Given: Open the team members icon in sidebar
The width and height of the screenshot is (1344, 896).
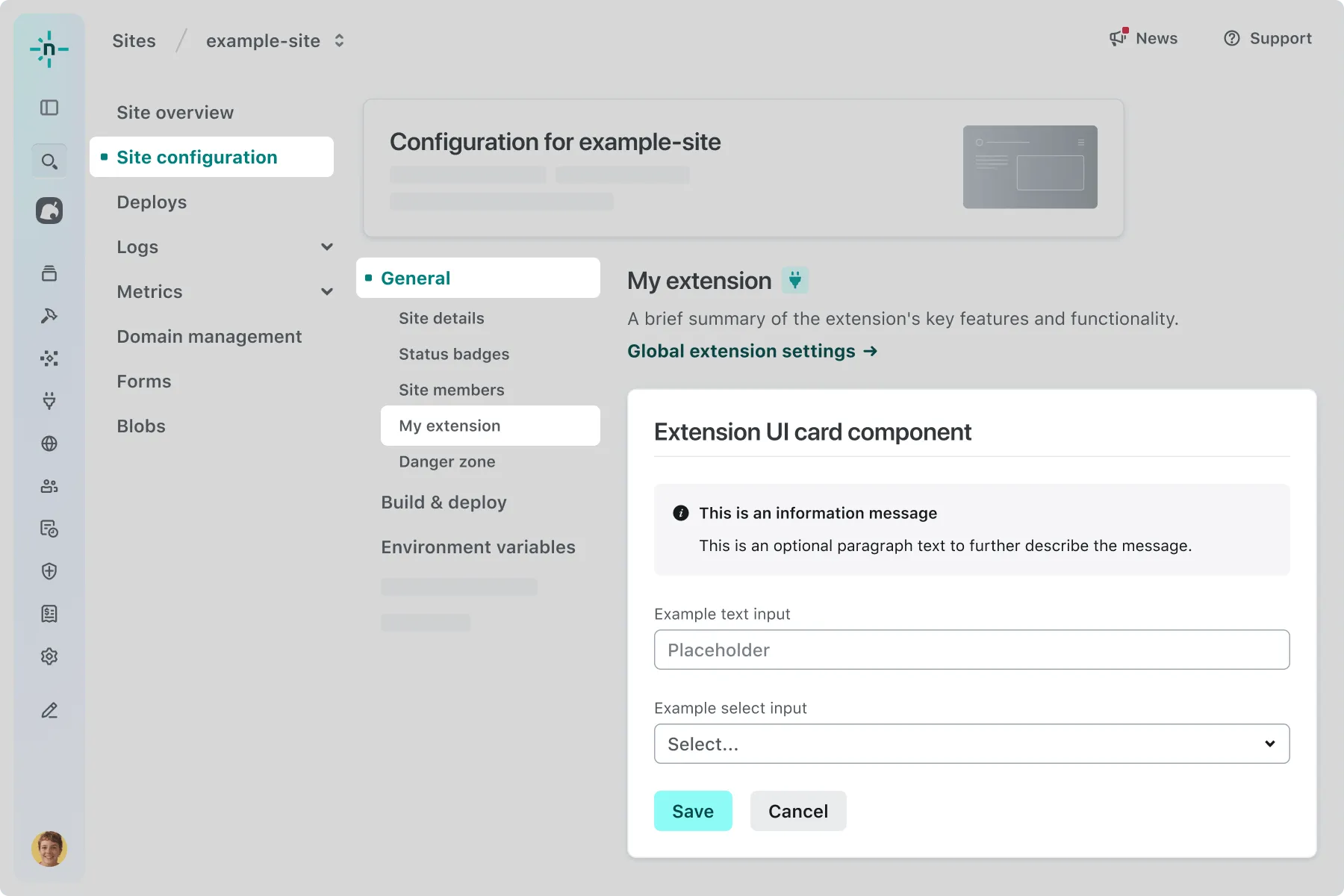Looking at the screenshot, I should pos(49,486).
